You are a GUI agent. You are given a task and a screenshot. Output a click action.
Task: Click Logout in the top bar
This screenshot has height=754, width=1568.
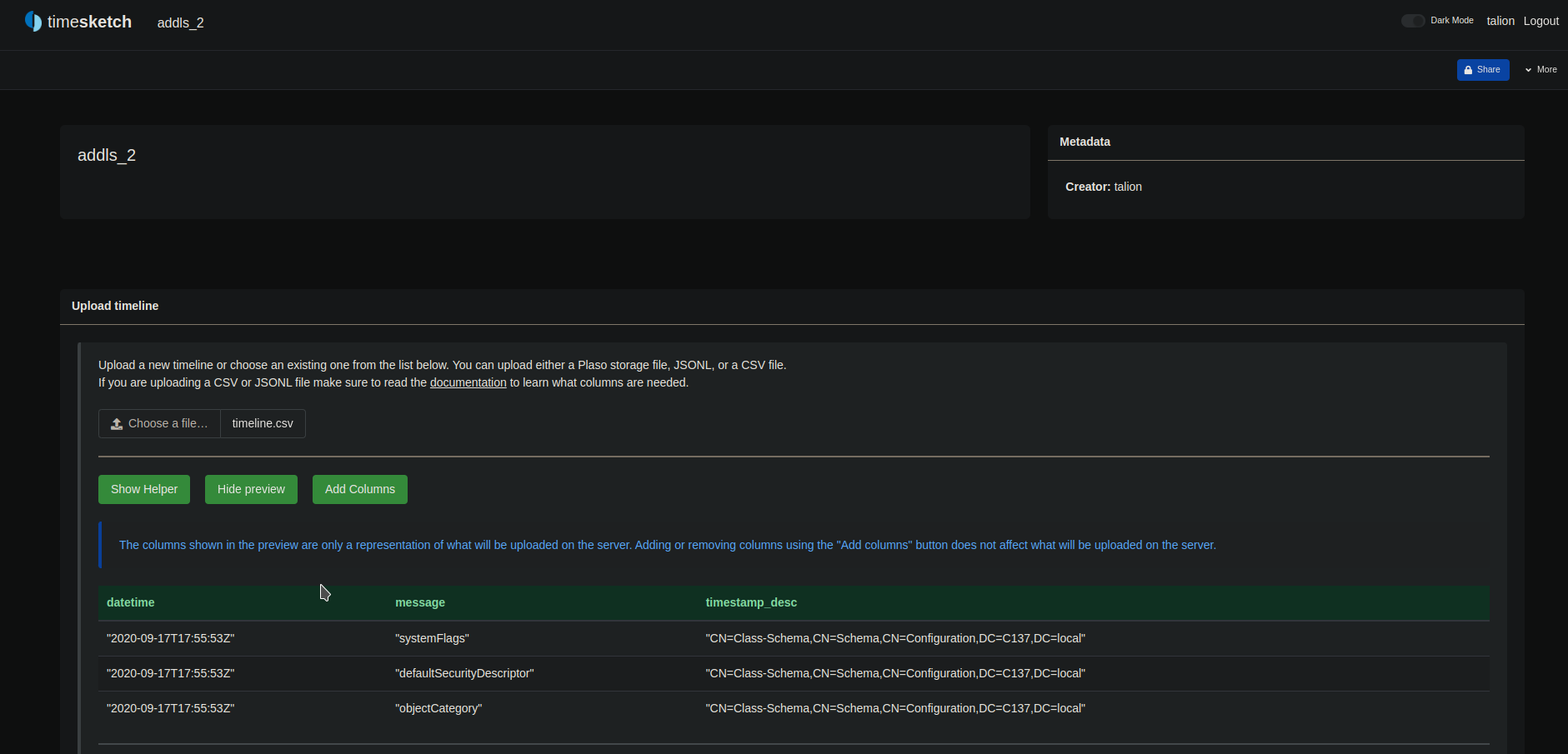[x=1540, y=21]
